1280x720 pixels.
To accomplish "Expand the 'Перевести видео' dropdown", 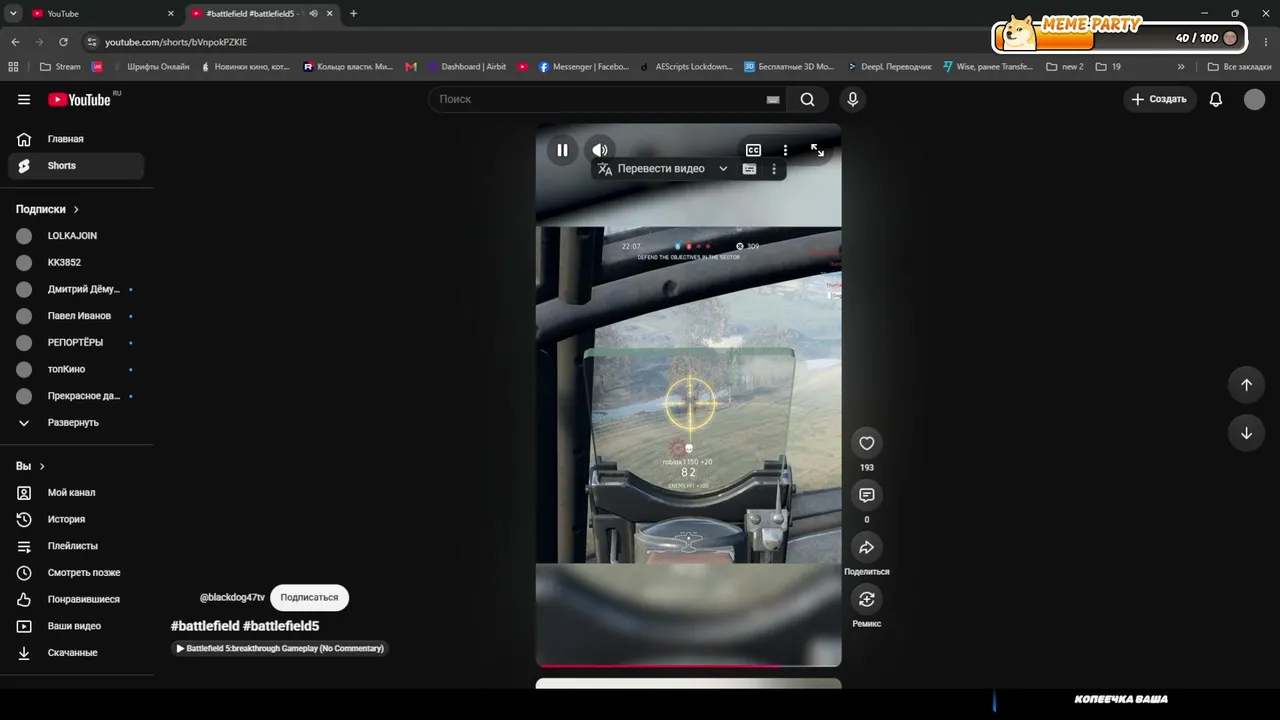I will (723, 169).
